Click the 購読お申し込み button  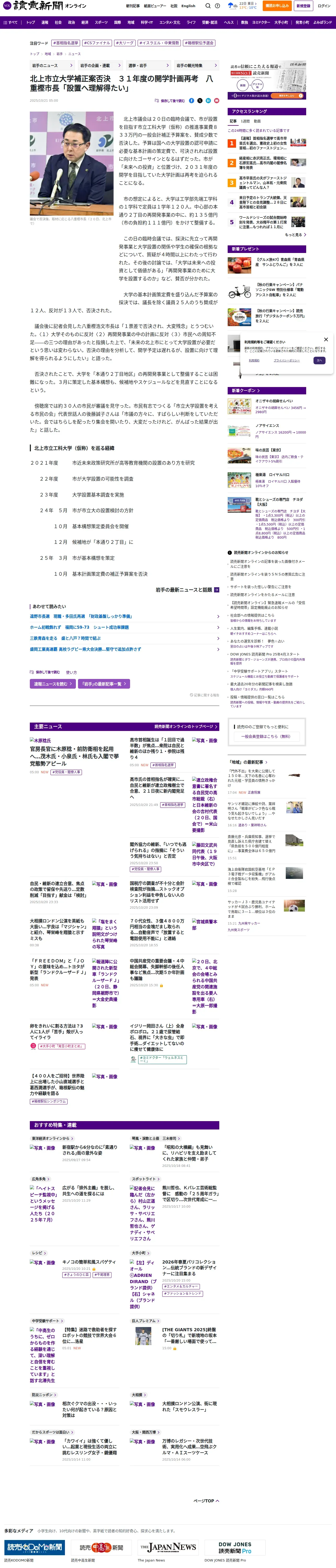coord(277,5)
